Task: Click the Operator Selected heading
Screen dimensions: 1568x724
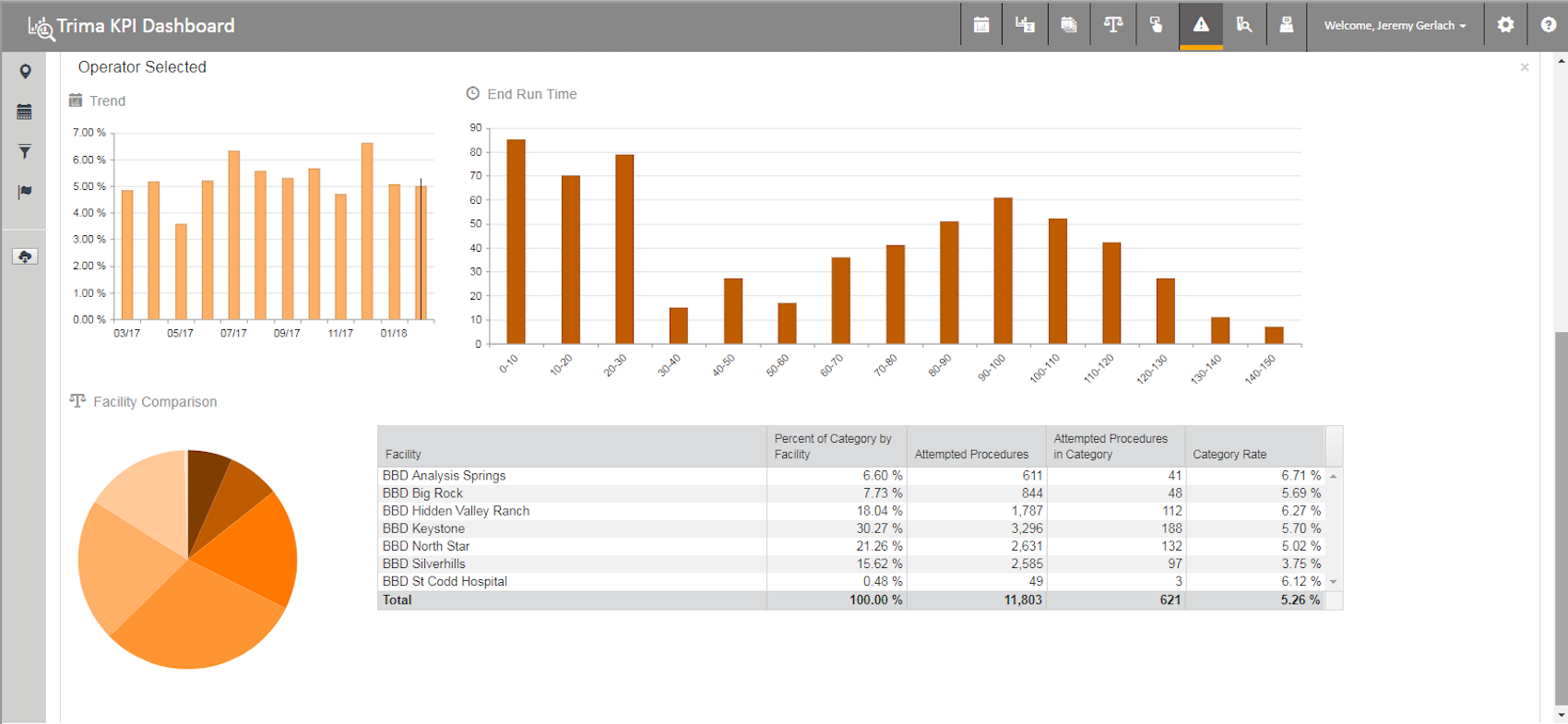Action: pyautogui.click(x=142, y=67)
